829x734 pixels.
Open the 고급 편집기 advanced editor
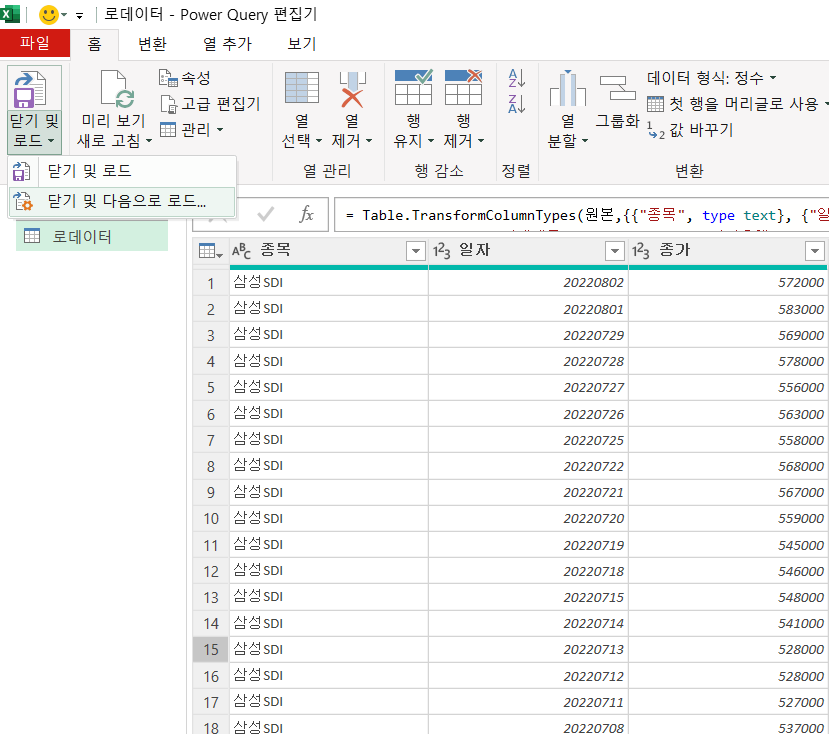210,104
